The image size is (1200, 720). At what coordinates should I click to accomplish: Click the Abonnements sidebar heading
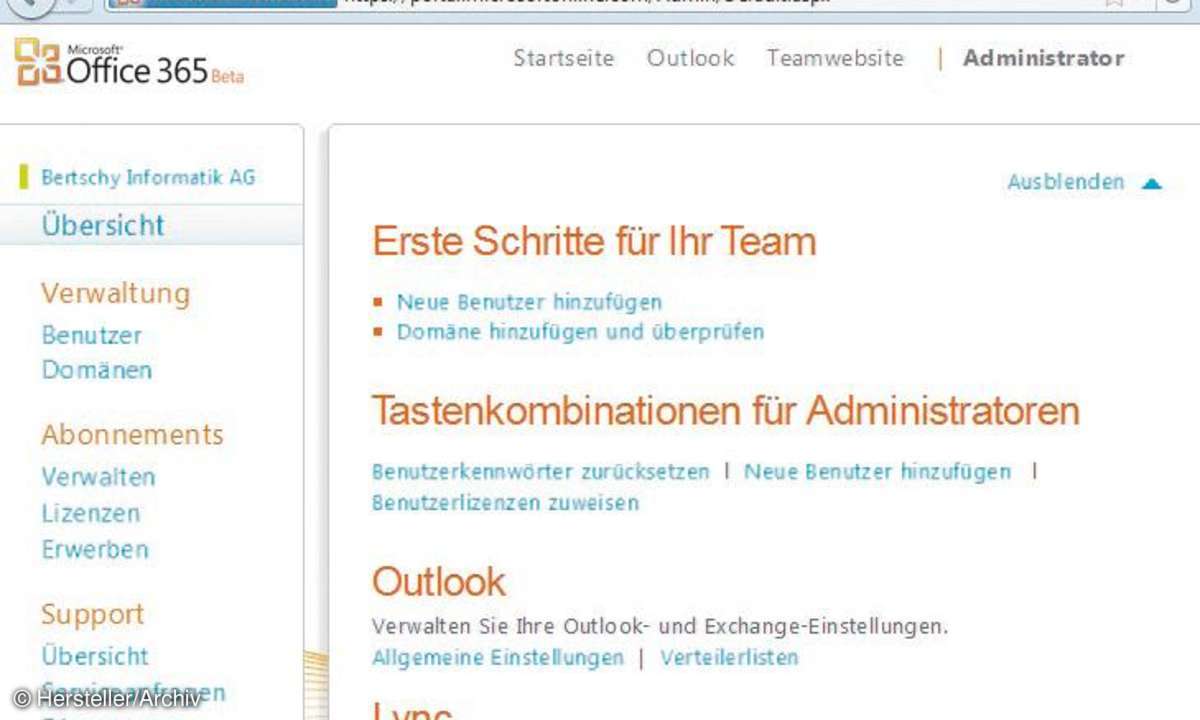(x=132, y=434)
